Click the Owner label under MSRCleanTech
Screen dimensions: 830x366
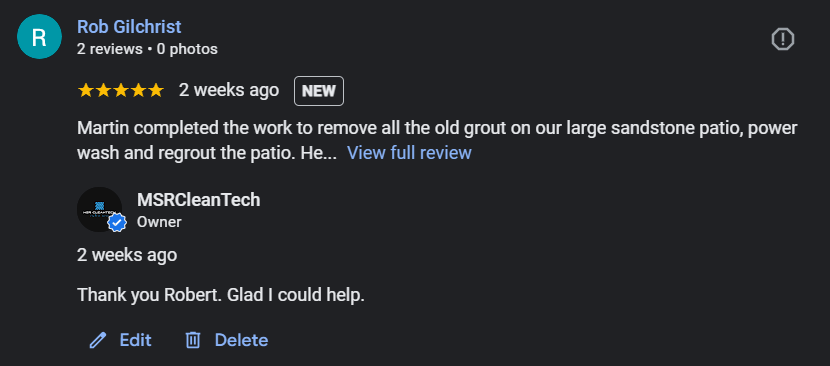tap(159, 222)
